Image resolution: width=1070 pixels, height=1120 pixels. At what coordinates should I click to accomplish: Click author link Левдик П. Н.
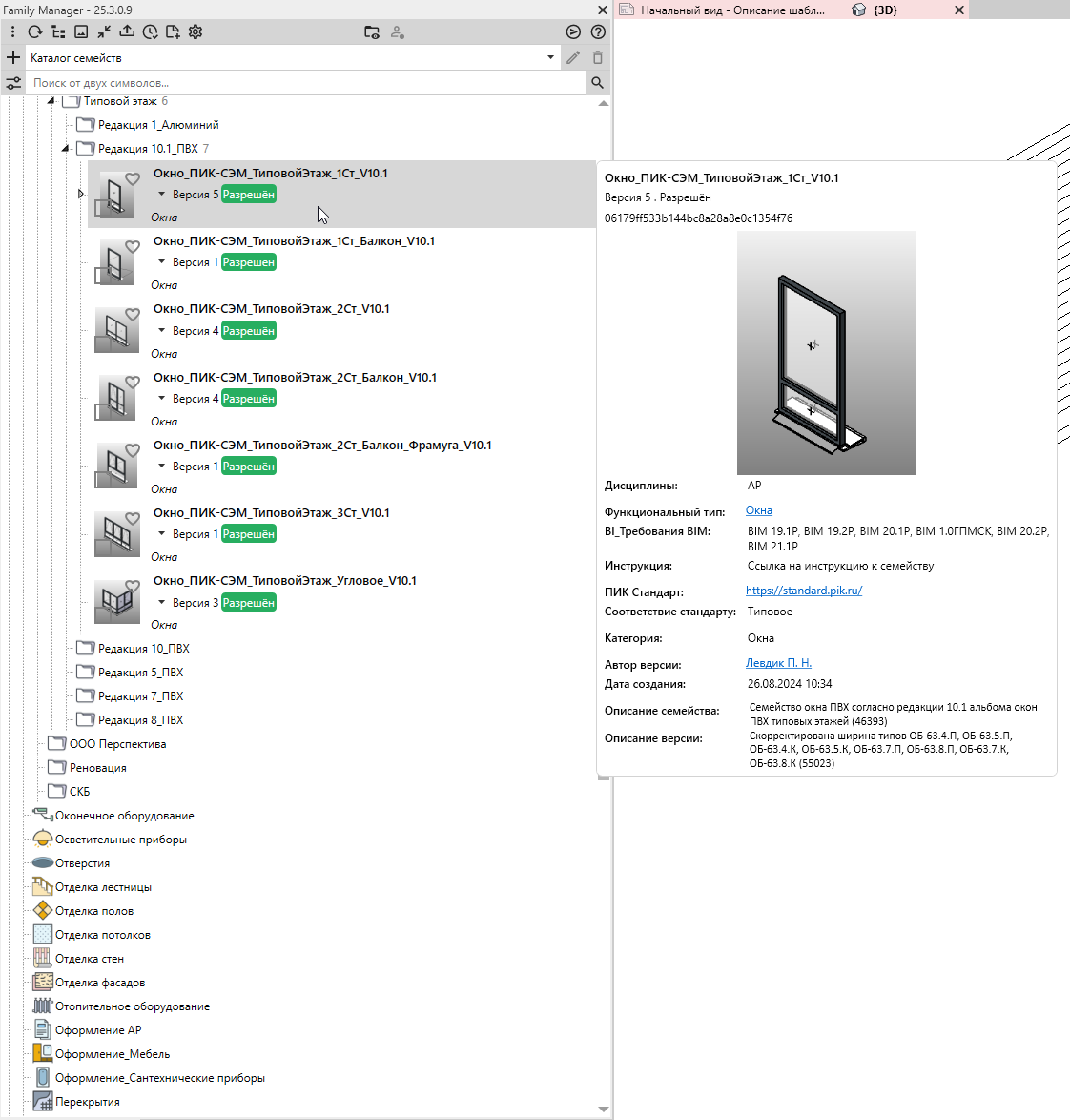[778, 663]
